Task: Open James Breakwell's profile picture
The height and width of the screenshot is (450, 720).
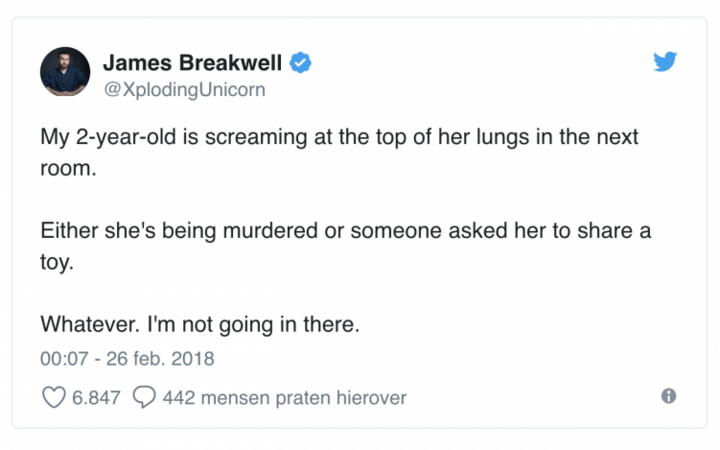Action: coord(65,72)
